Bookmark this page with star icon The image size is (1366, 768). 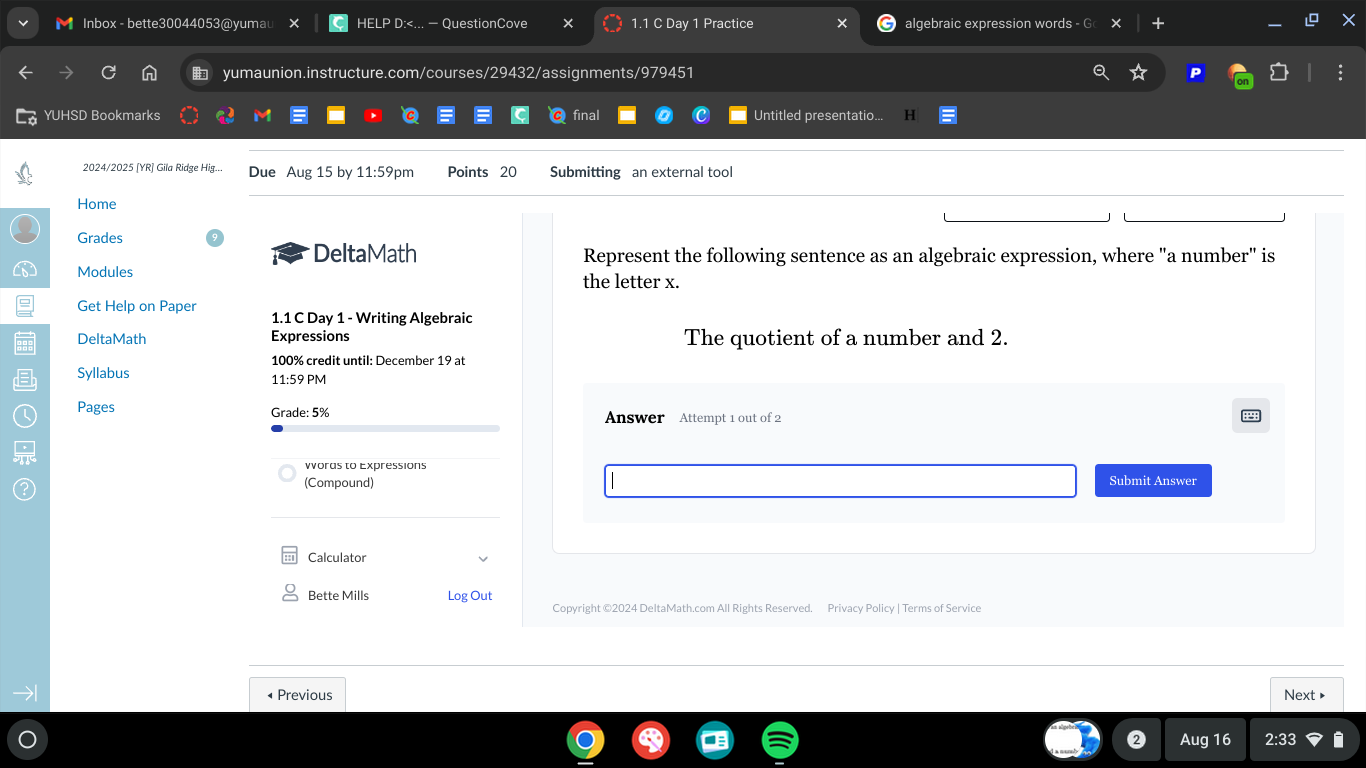1138,72
